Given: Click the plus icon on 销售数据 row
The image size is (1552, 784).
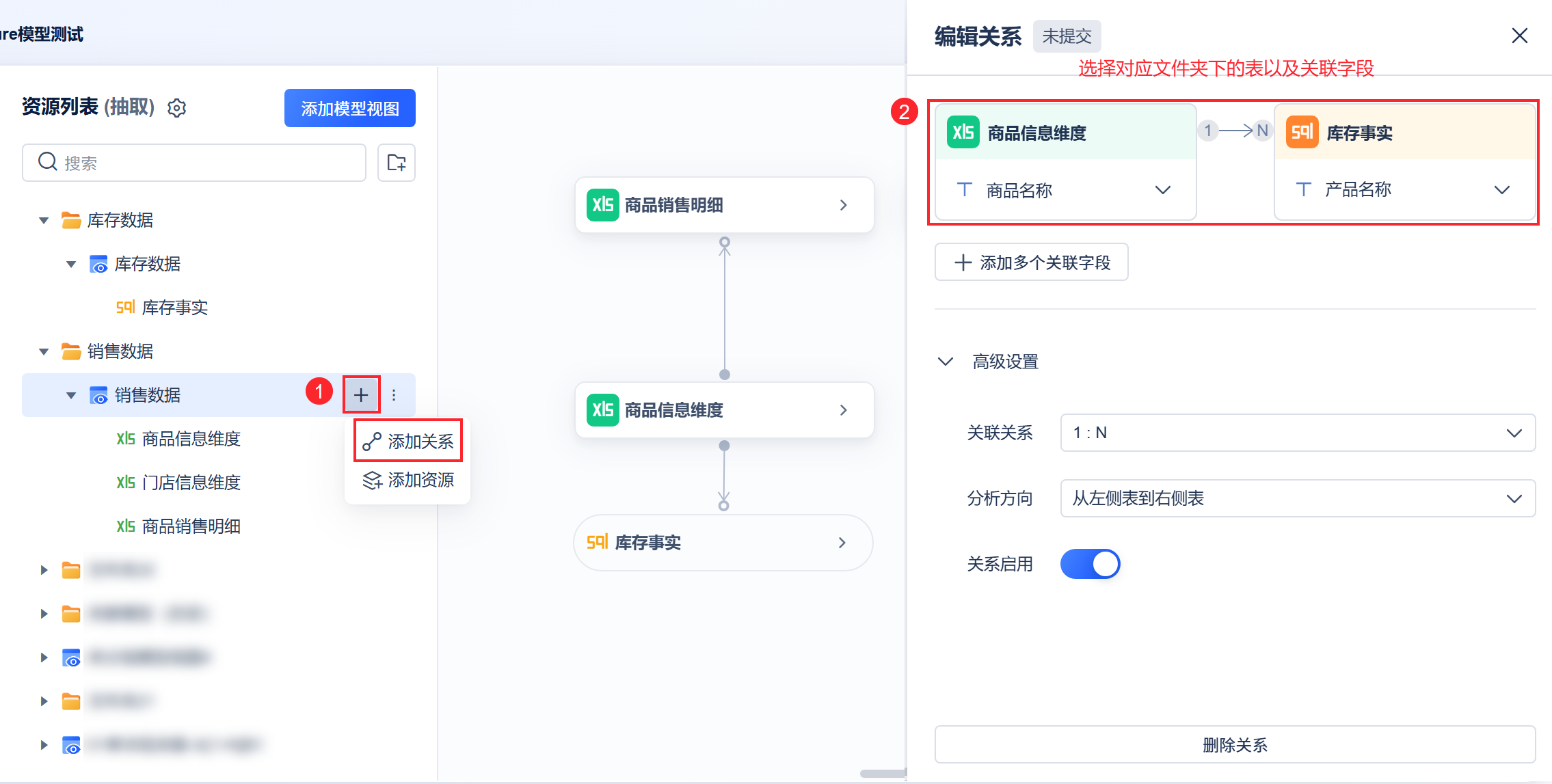Looking at the screenshot, I should 361,394.
